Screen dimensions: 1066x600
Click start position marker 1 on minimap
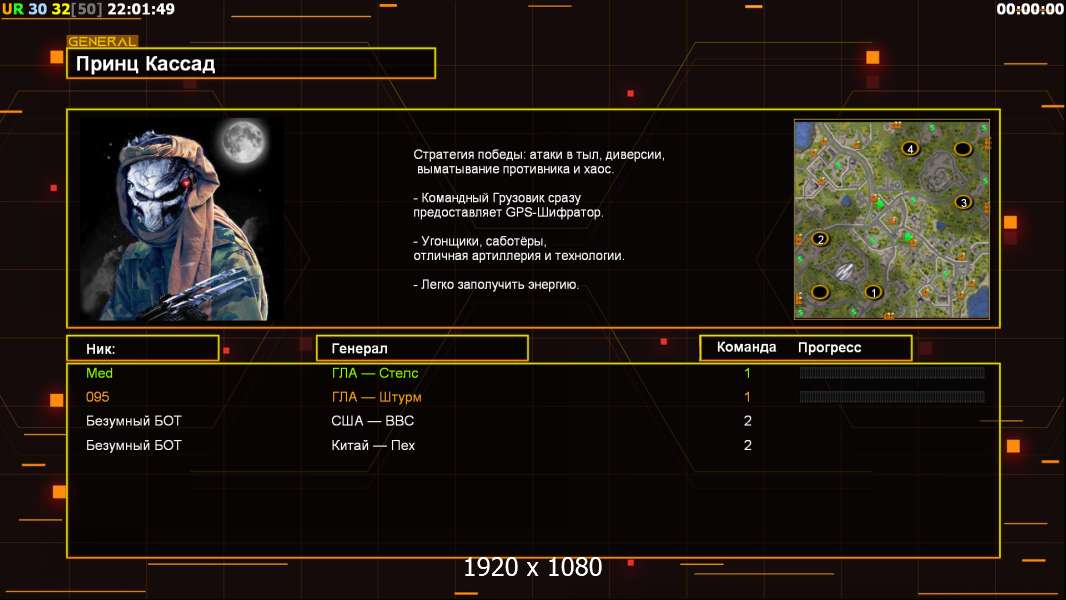click(x=873, y=292)
